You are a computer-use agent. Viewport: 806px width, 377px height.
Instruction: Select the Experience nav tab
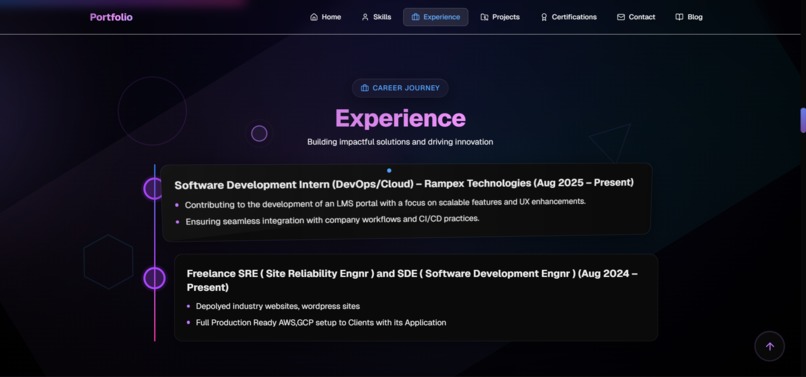435,17
